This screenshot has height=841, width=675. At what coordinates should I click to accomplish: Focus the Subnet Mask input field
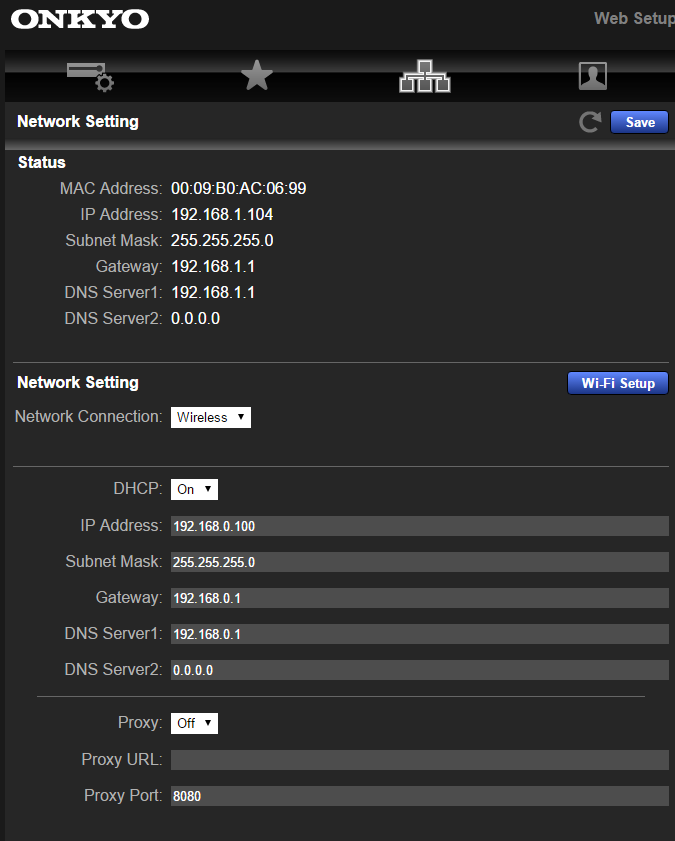[x=420, y=562]
